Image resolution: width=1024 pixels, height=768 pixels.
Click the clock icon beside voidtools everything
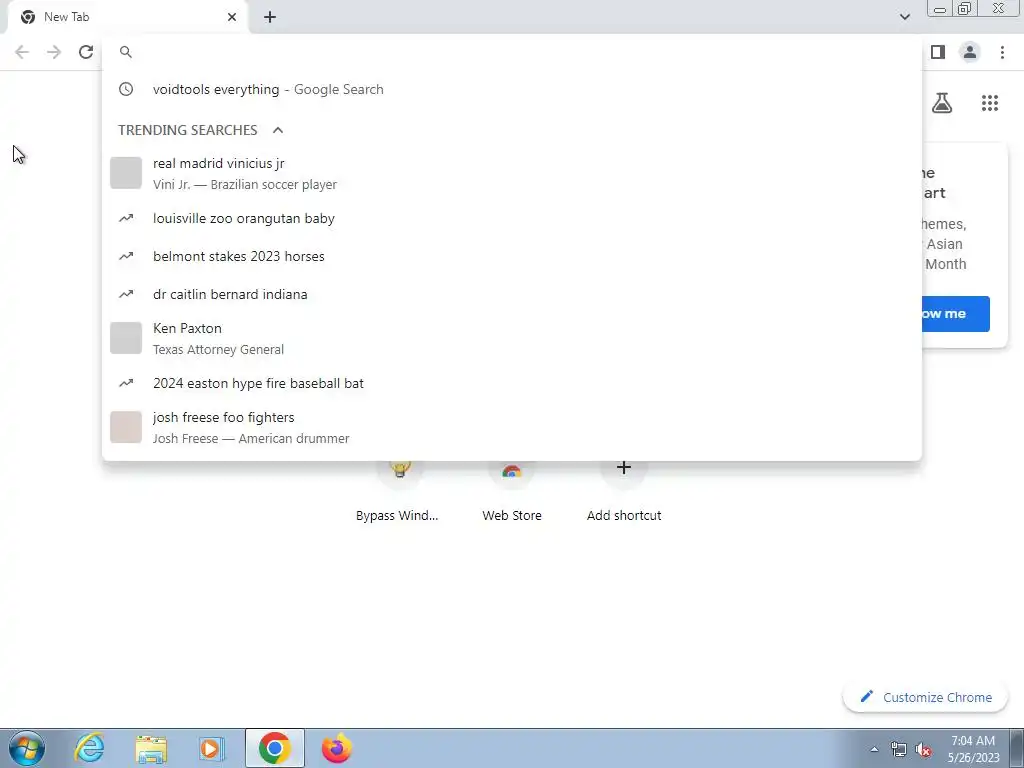(x=126, y=89)
